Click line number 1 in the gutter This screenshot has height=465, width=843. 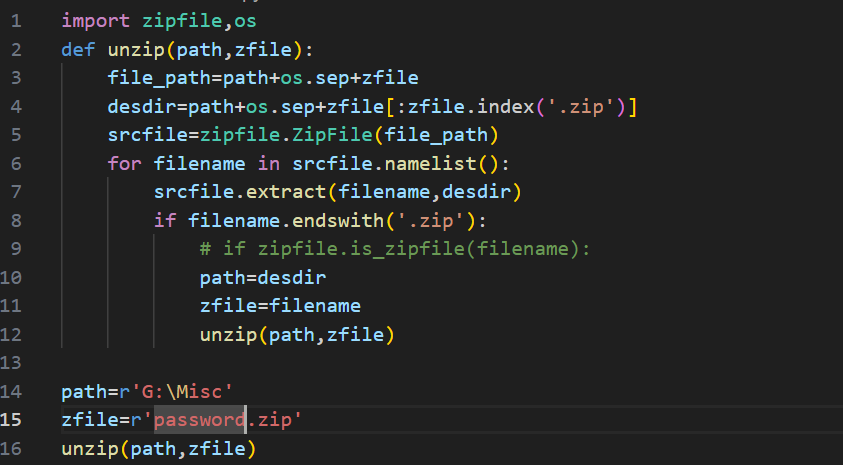coord(17,20)
